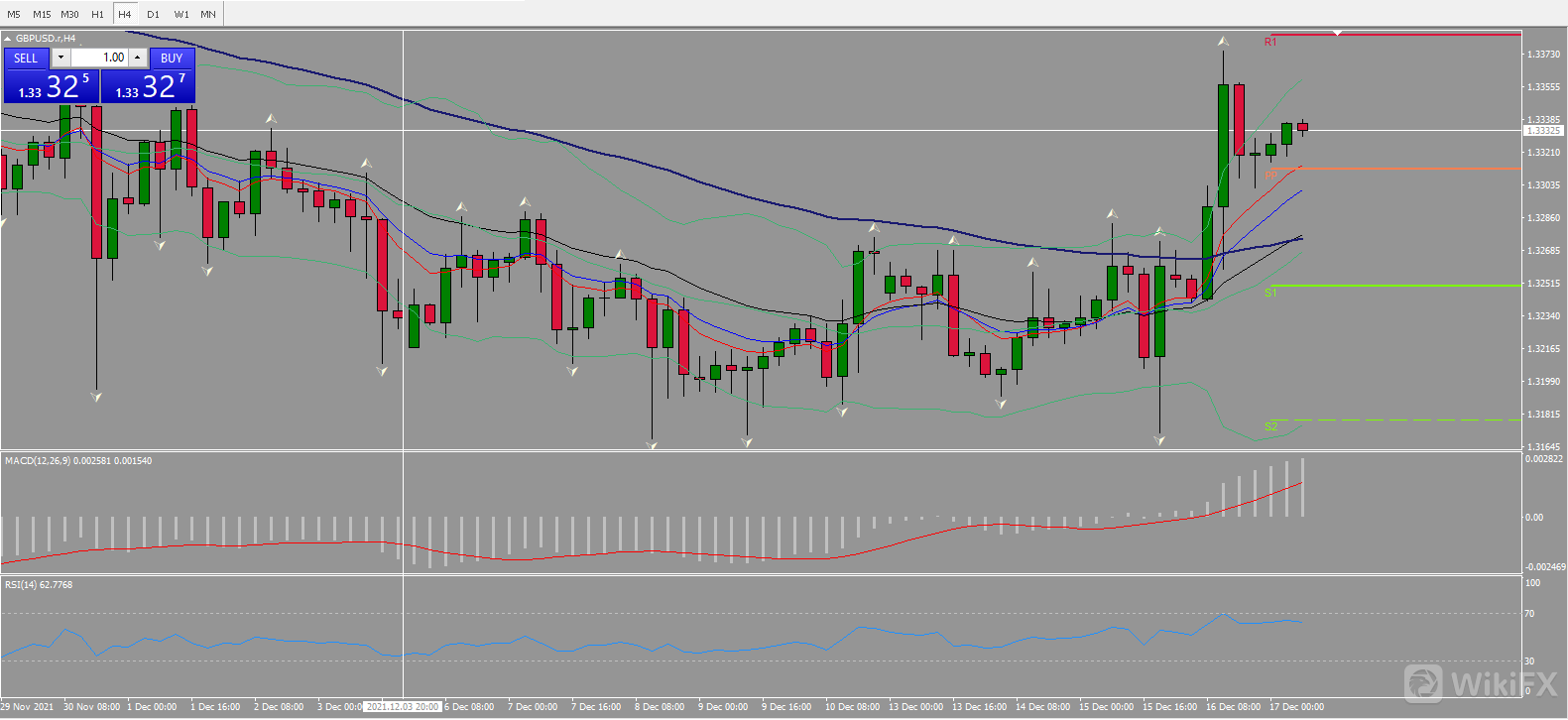The width and height of the screenshot is (1568, 720).
Task: Switch to the D1 daily timeframe
Action: pyautogui.click(x=153, y=14)
